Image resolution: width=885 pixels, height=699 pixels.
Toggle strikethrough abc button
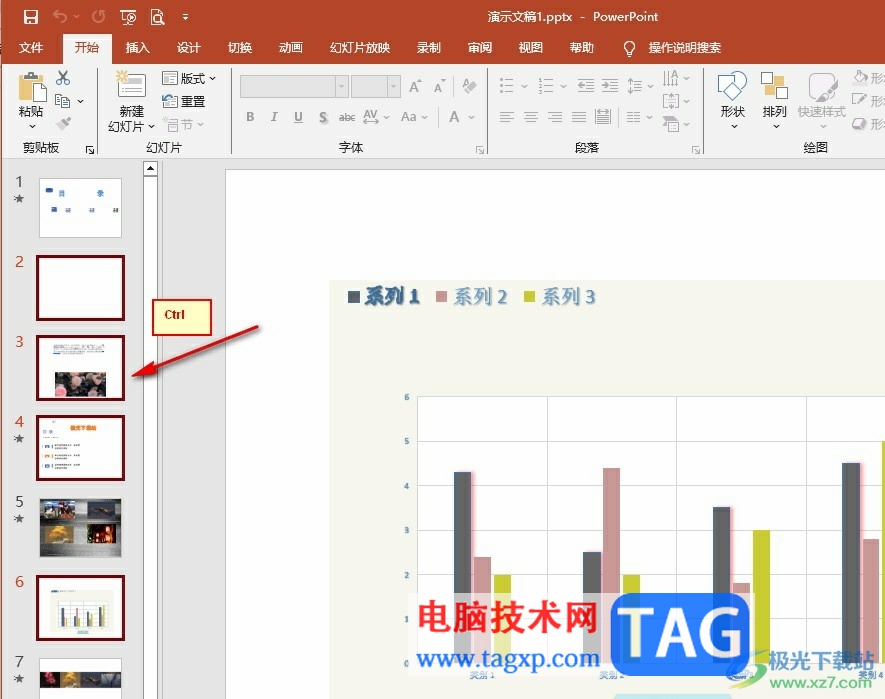(x=347, y=117)
